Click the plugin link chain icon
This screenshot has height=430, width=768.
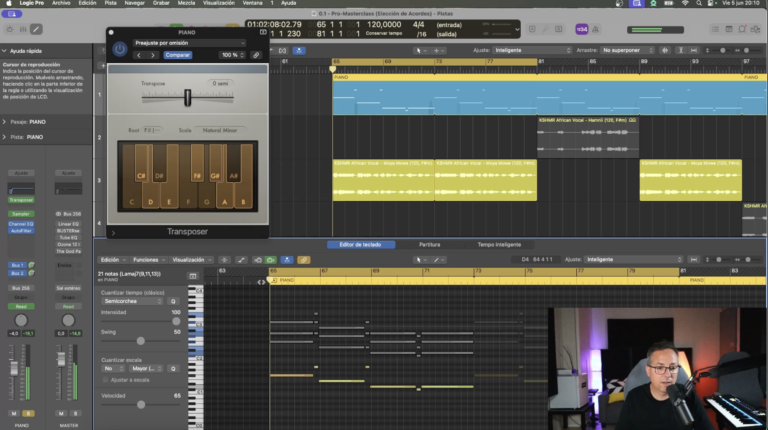(256, 55)
